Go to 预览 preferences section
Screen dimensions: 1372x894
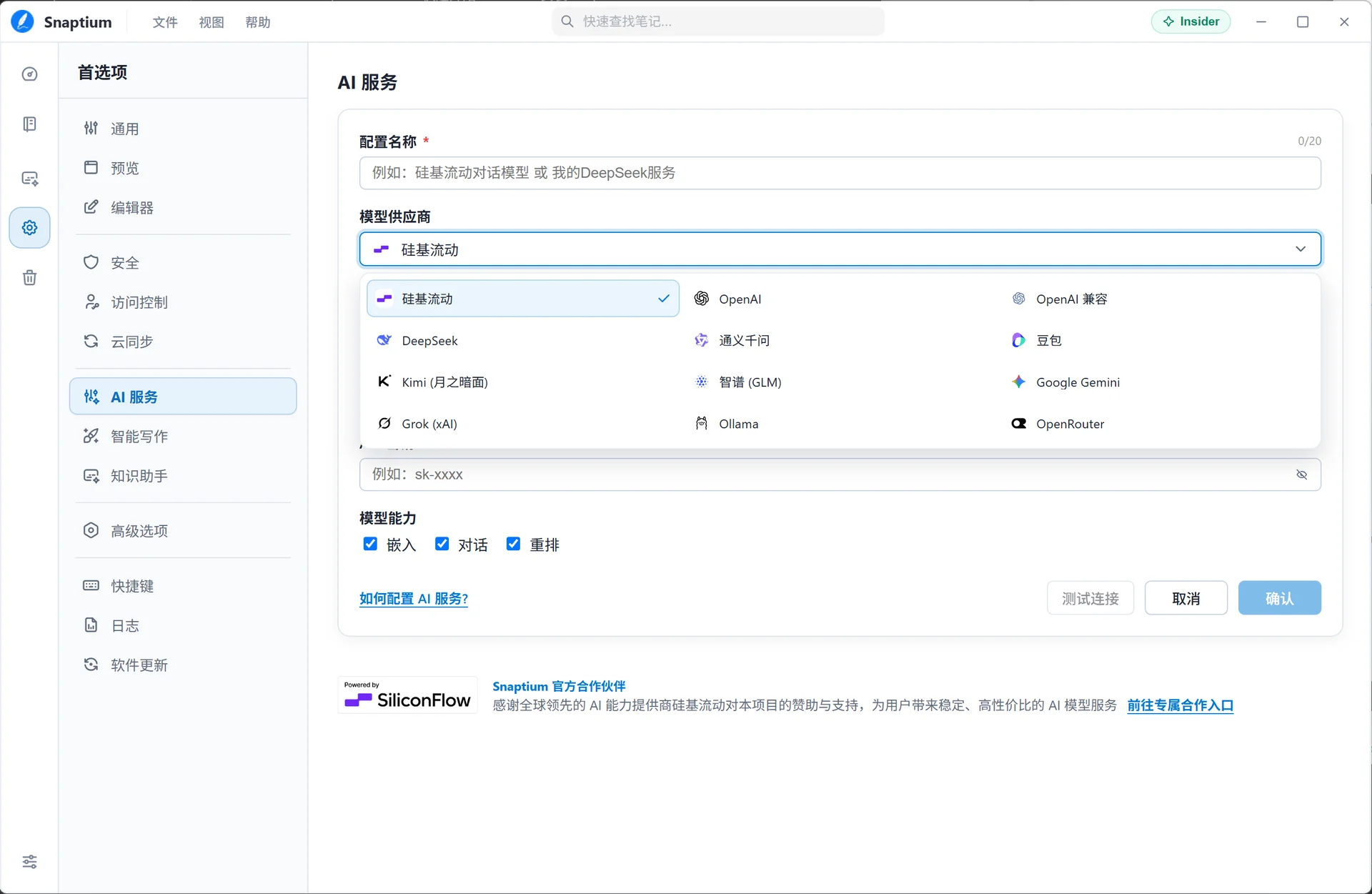click(x=183, y=168)
